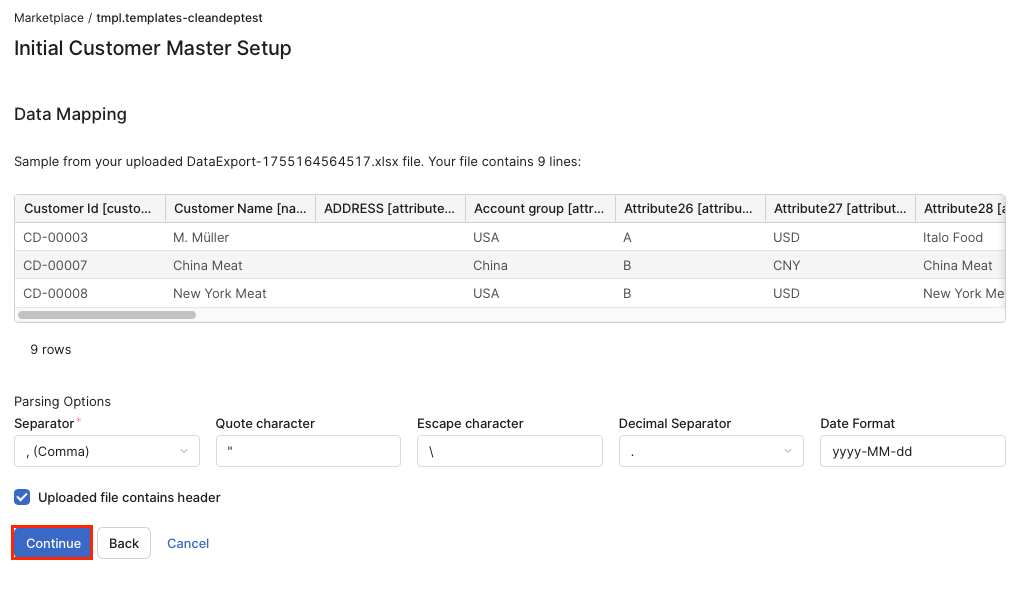This screenshot has height=589, width=1028.
Task: Uncheck 'Uploaded file contains header'
Action: click(x=21, y=497)
